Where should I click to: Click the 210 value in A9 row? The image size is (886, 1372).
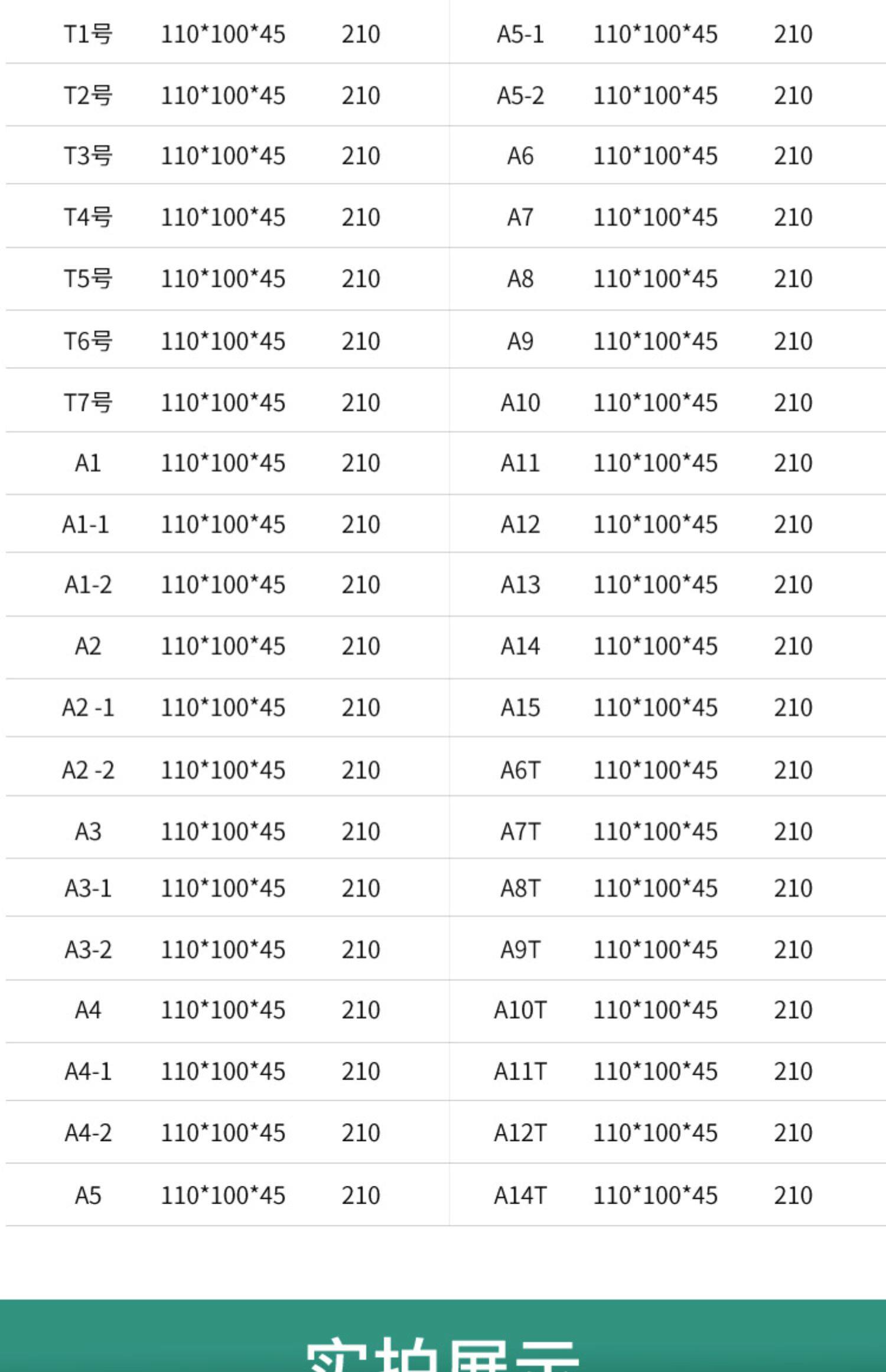[x=793, y=342]
